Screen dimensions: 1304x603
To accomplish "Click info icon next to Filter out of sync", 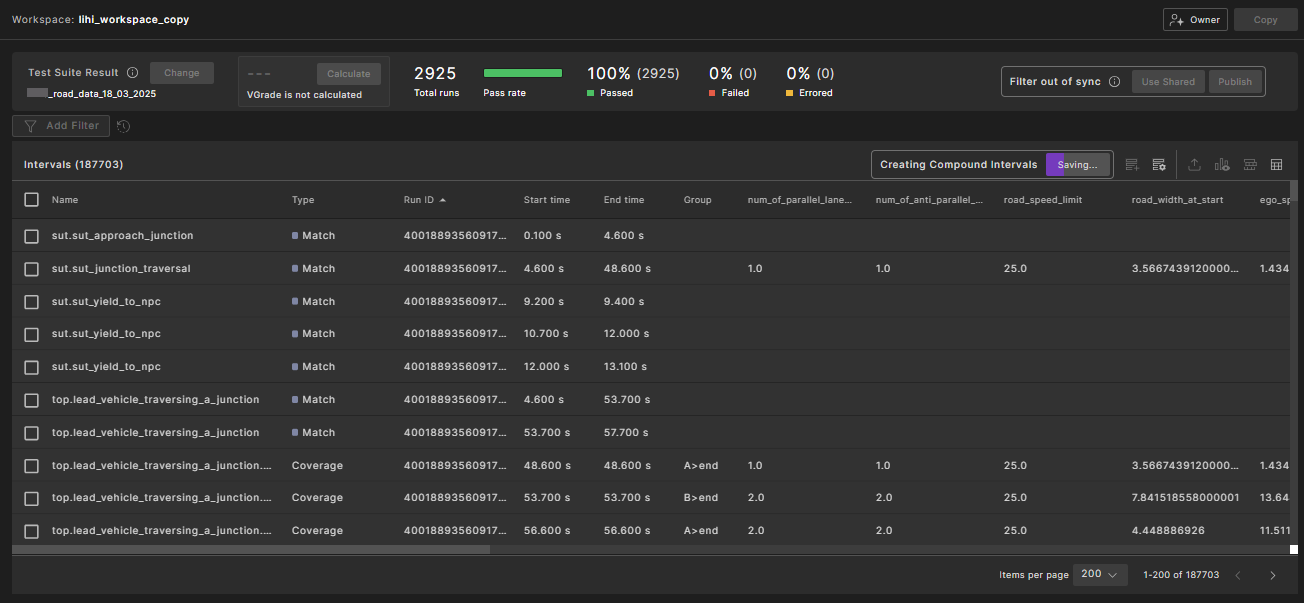I will coord(1114,82).
